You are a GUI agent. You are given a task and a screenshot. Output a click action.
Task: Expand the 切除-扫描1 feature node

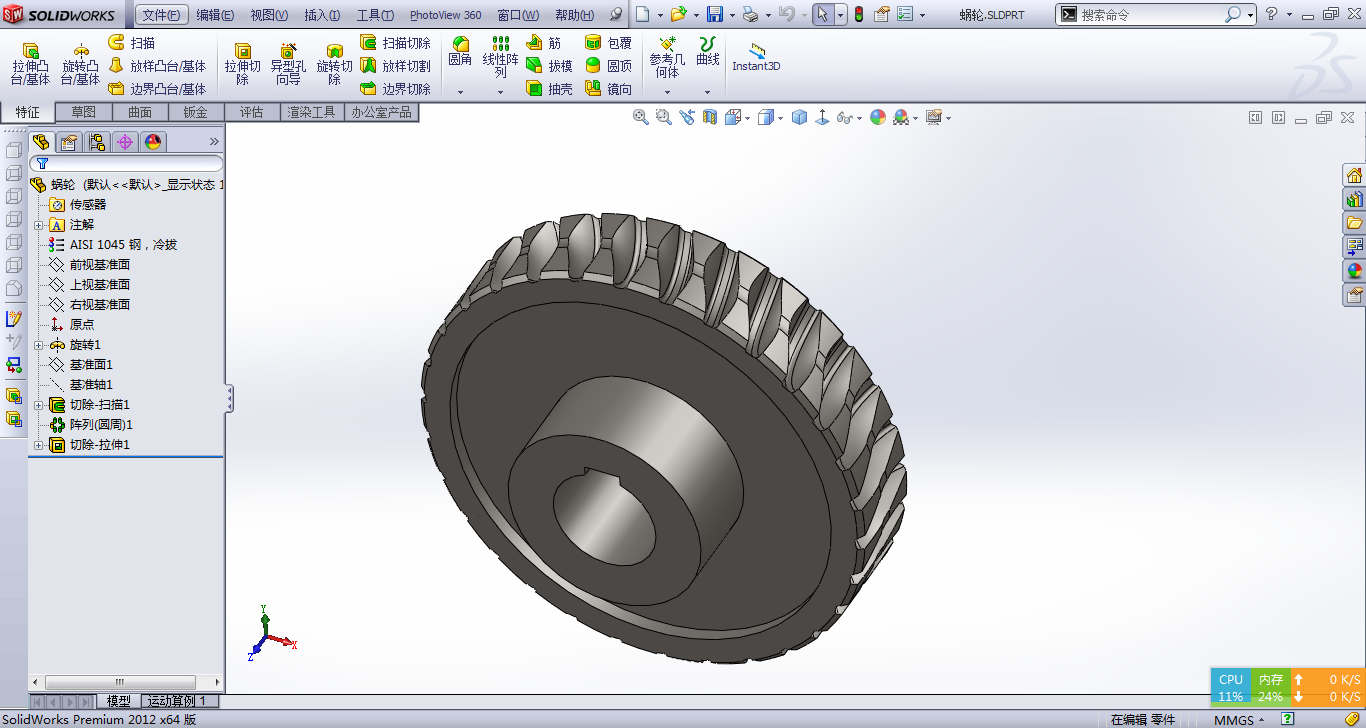[39, 405]
